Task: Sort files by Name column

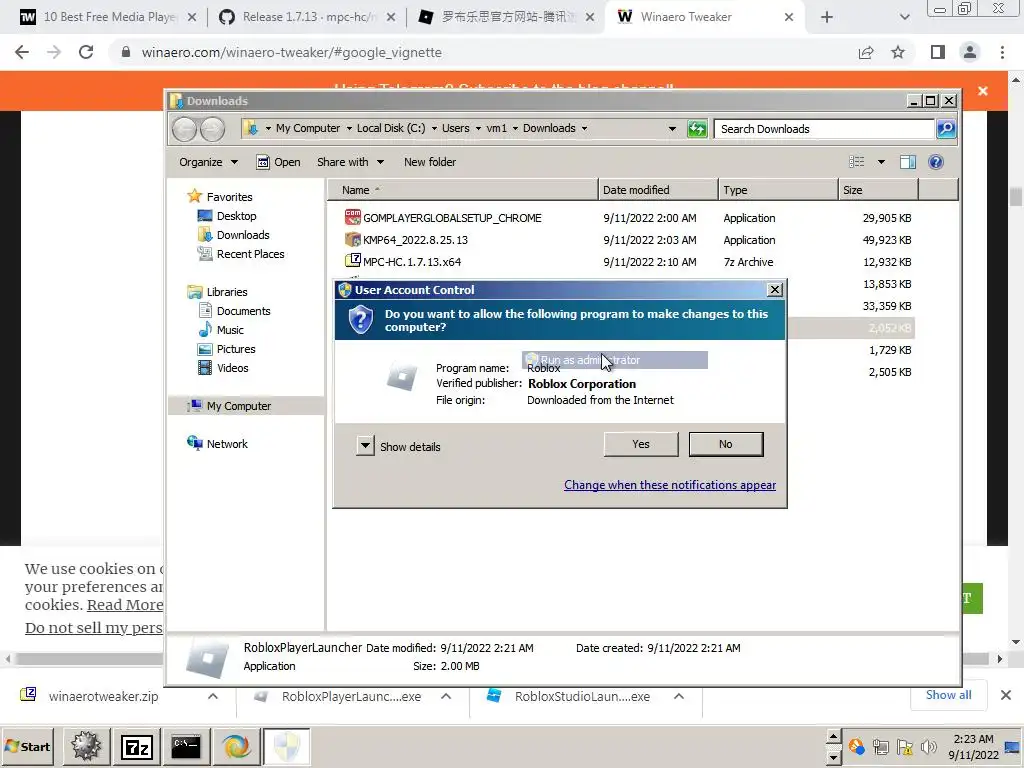Action: 462,190
